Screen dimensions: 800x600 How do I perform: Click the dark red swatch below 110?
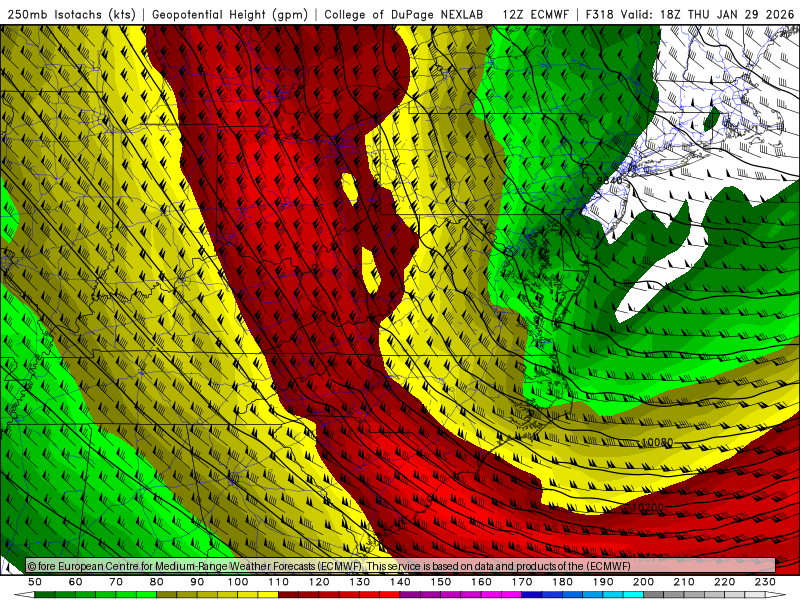click(x=288, y=595)
